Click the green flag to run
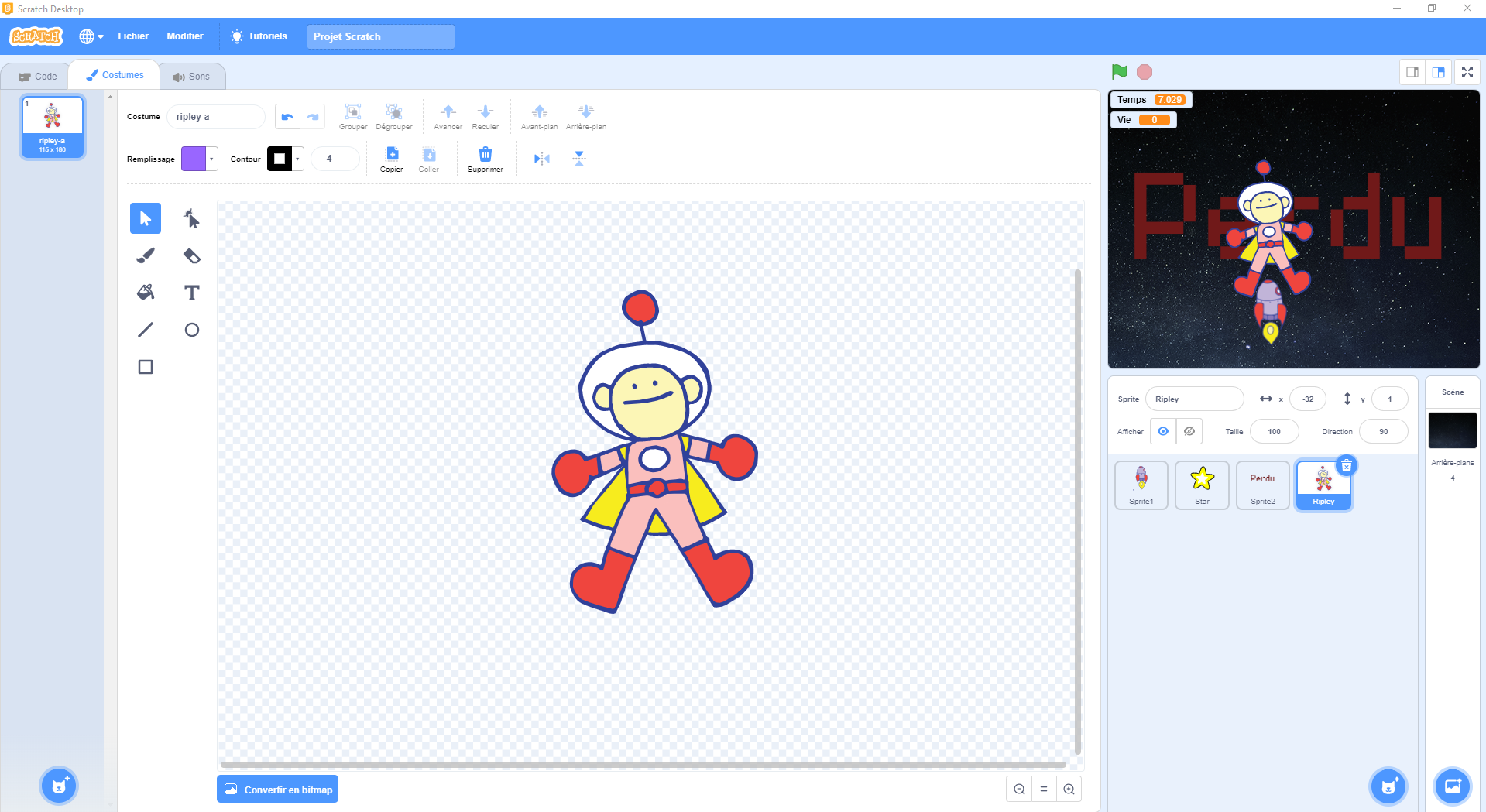Viewport: 1486px width, 812px height. (x=1119, y=72)
